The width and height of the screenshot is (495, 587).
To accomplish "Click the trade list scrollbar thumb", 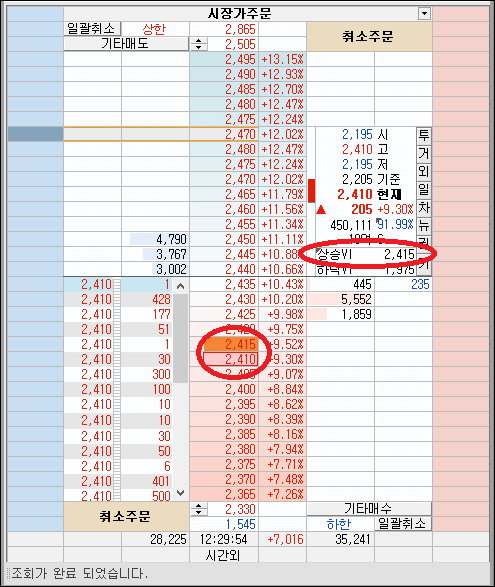I will 180,338.
